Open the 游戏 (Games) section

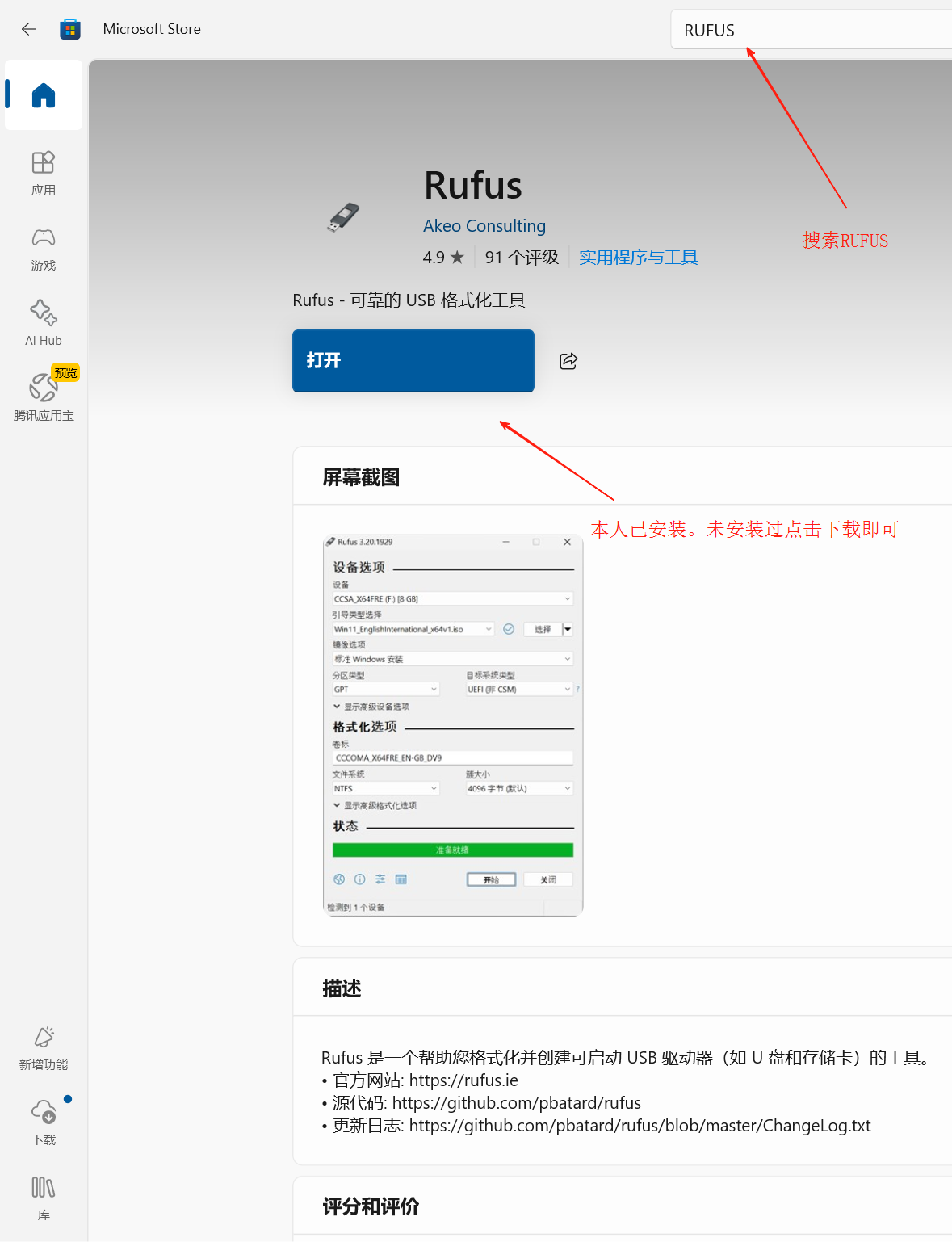tap(44, 248)
